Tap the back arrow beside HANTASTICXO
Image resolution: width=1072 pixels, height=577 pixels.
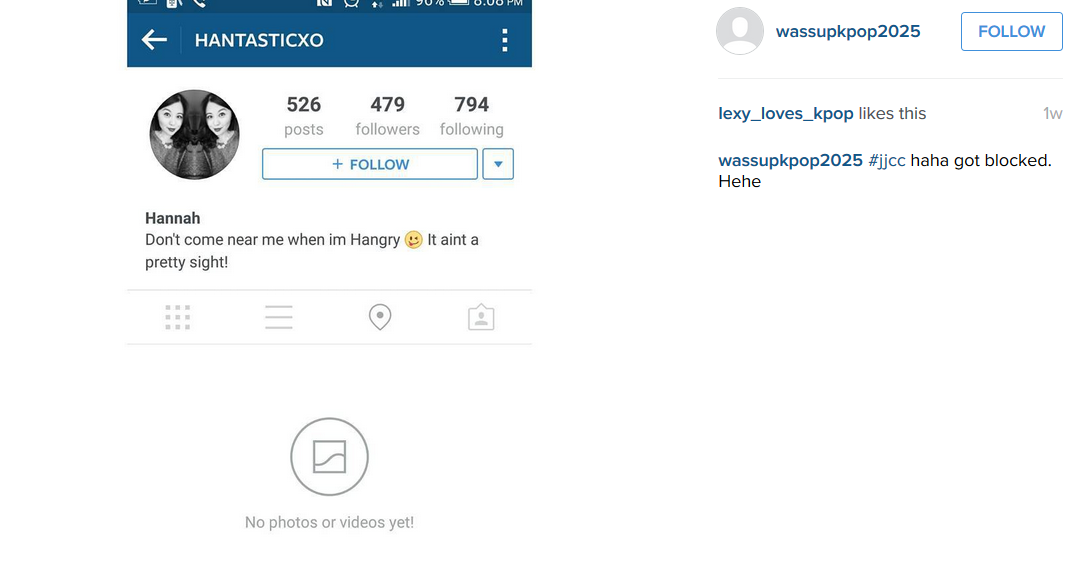(154, 40)
